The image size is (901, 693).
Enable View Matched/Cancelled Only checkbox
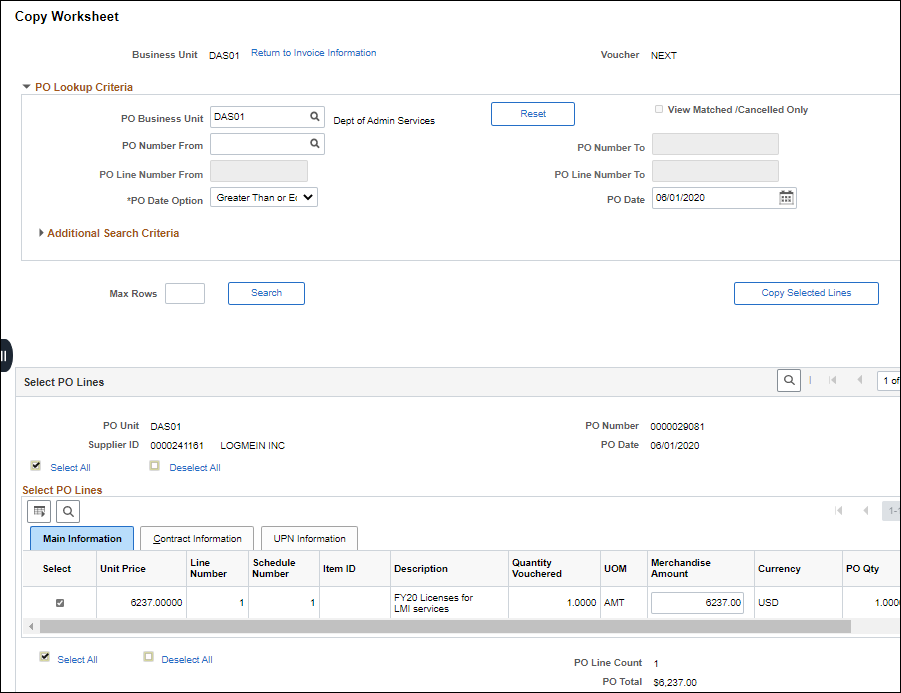click(x=659, y=109)
